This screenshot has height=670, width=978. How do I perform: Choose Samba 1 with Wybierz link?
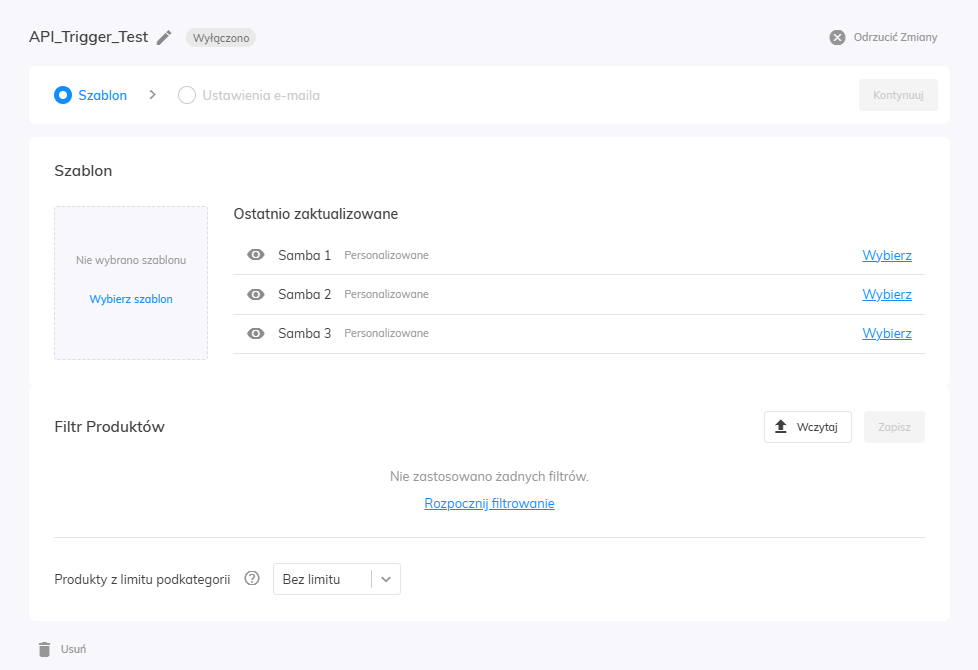(x=886, y=255)
